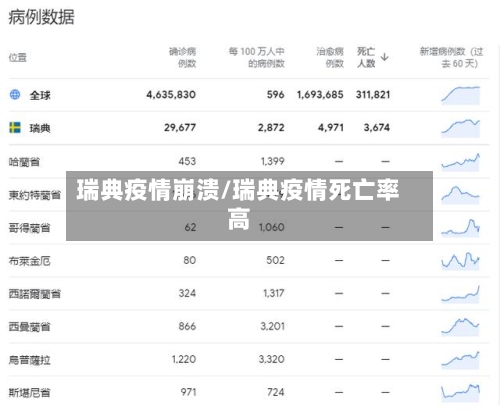Select the 斯堪尼省 row label
500x413 pixels.
coord(30,393)
